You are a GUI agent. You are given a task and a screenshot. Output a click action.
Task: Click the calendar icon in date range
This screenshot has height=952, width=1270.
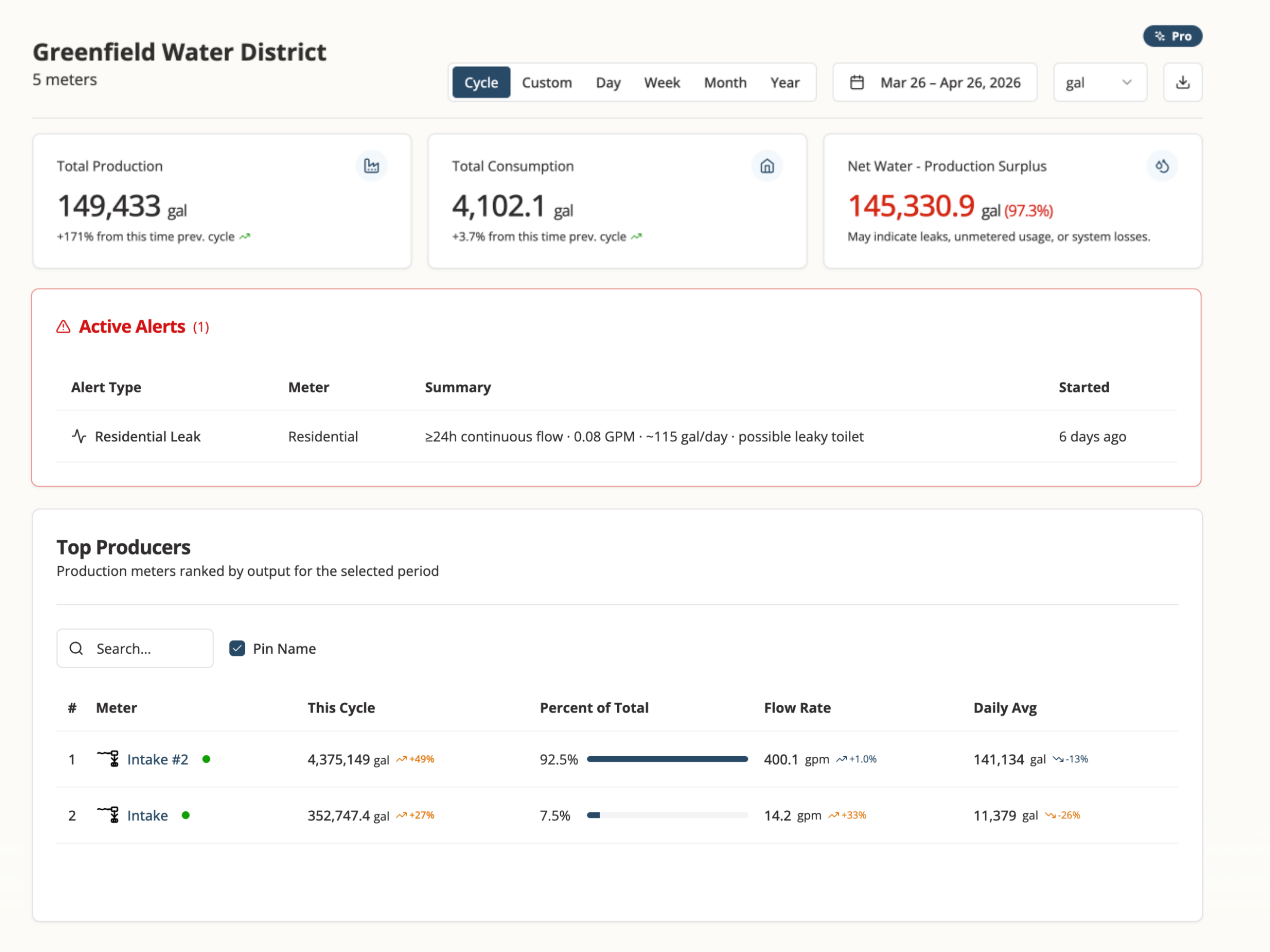[x=856, y=83]
